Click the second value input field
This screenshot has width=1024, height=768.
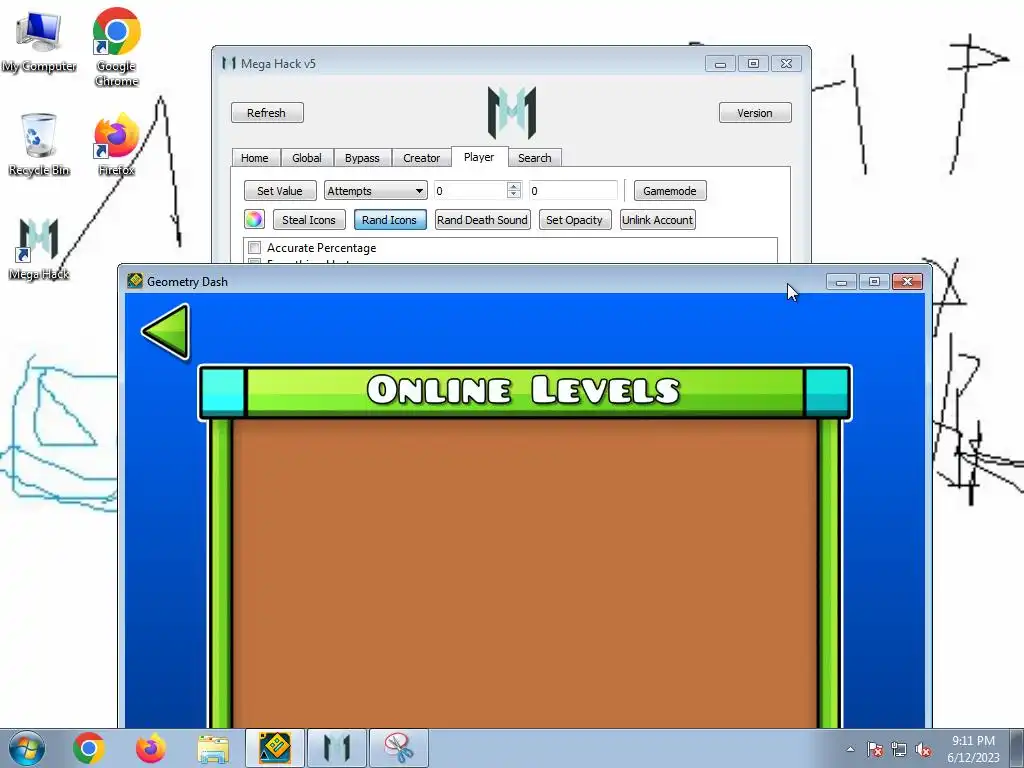click(x=573, y=191)
